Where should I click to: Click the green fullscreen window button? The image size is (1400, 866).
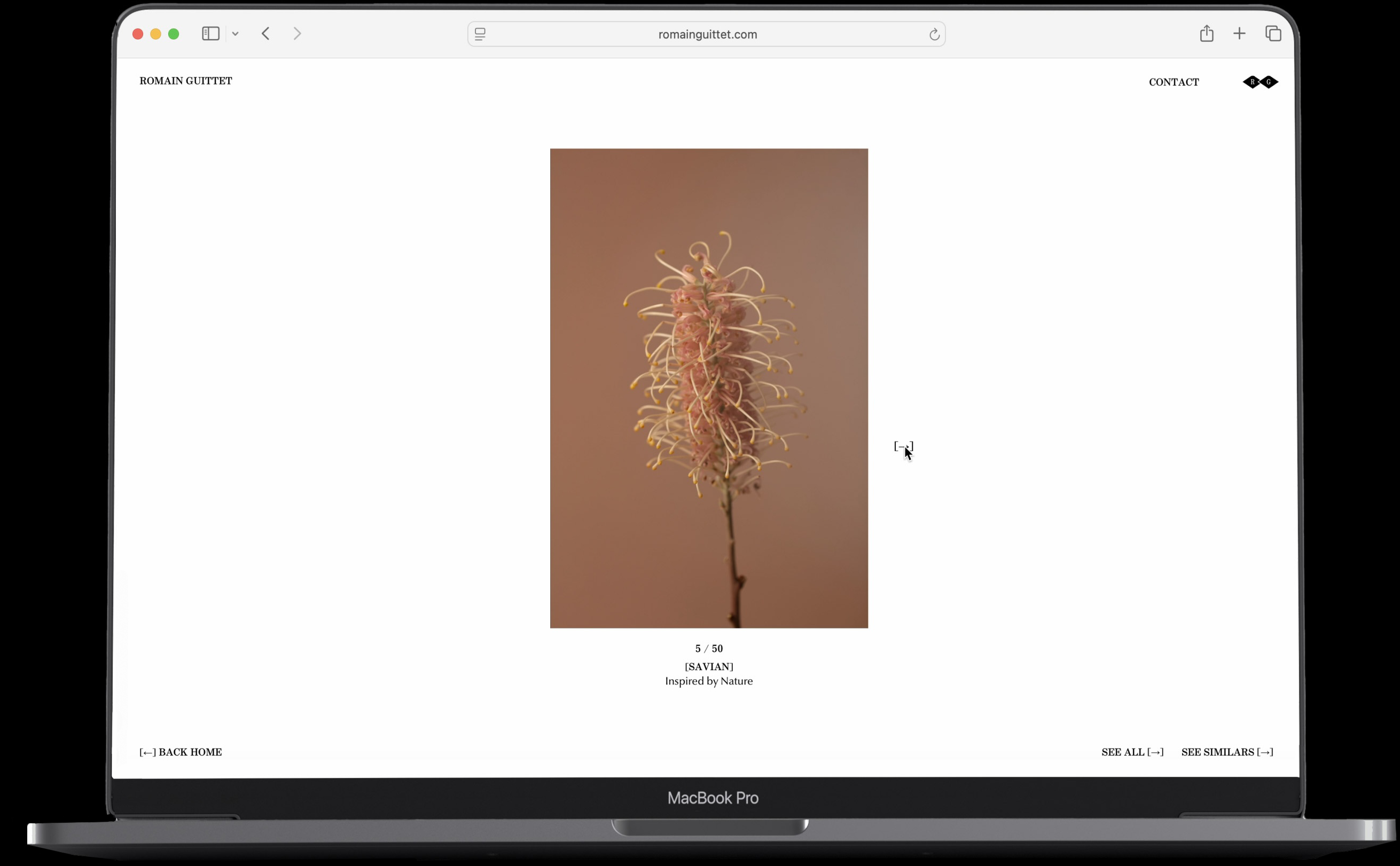point(174,34)
